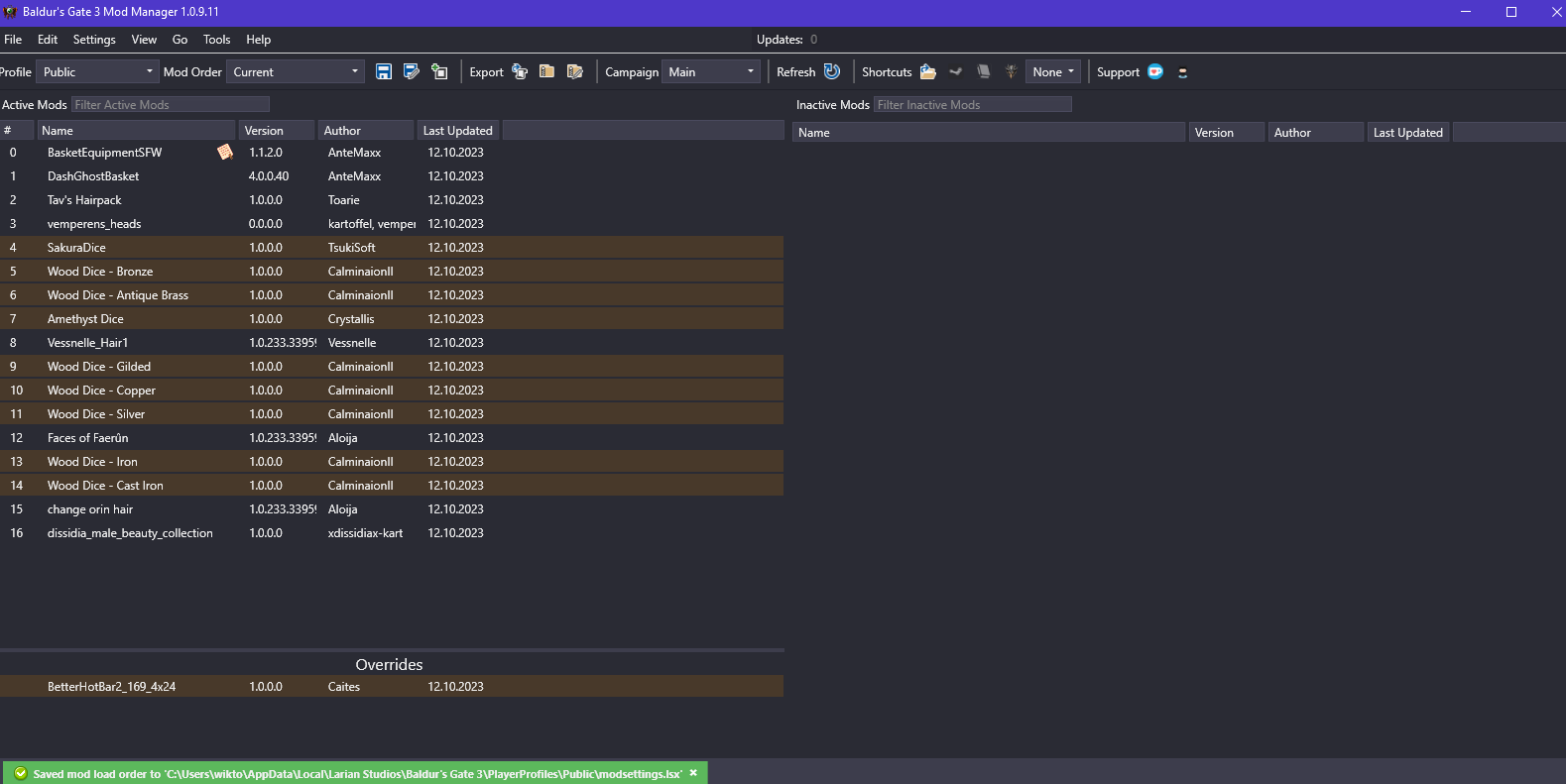This screenshot has width=1566, height=784.
Task: Launch game shortcut icon
Action: click(x=1011, y=71)
